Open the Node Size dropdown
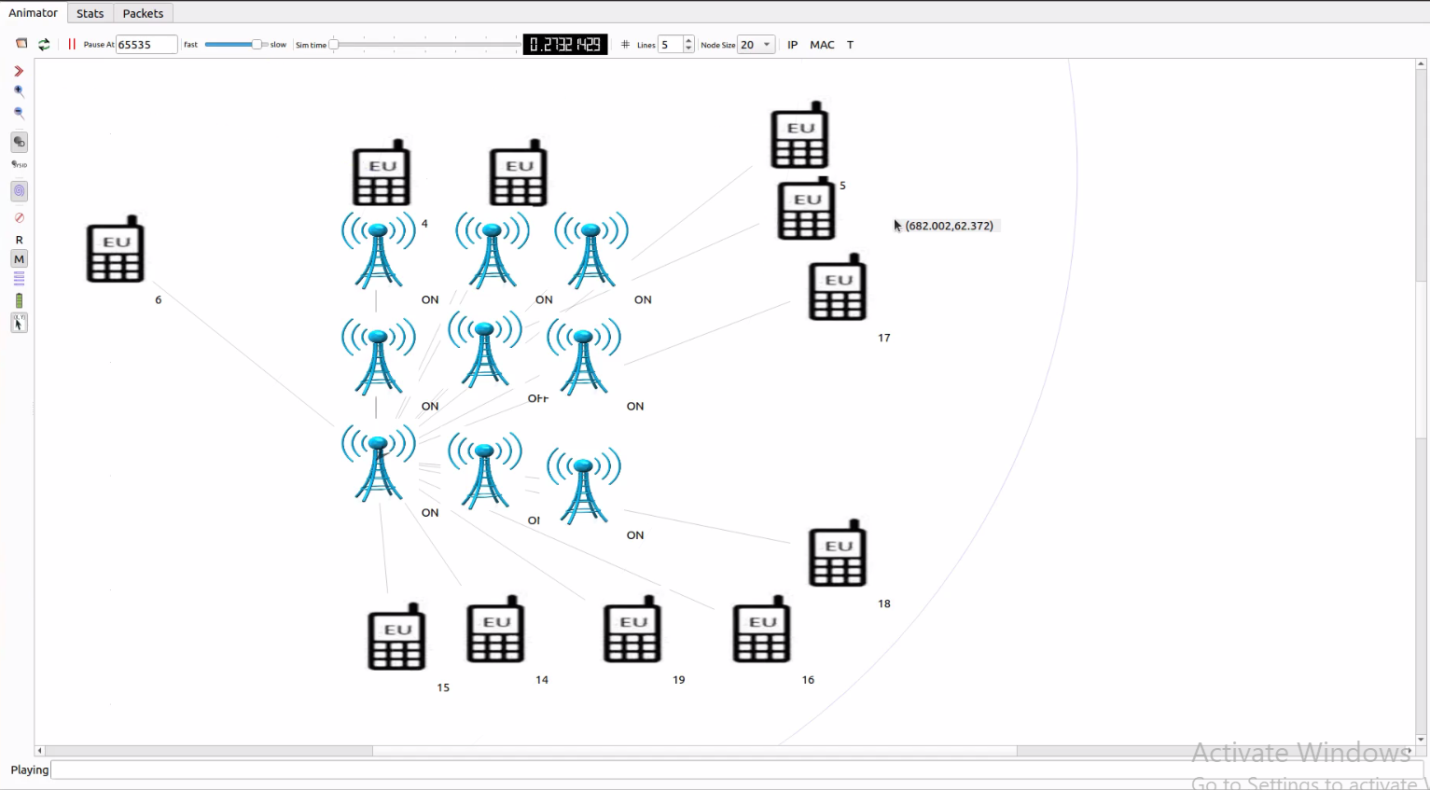 tap(767, 45)
